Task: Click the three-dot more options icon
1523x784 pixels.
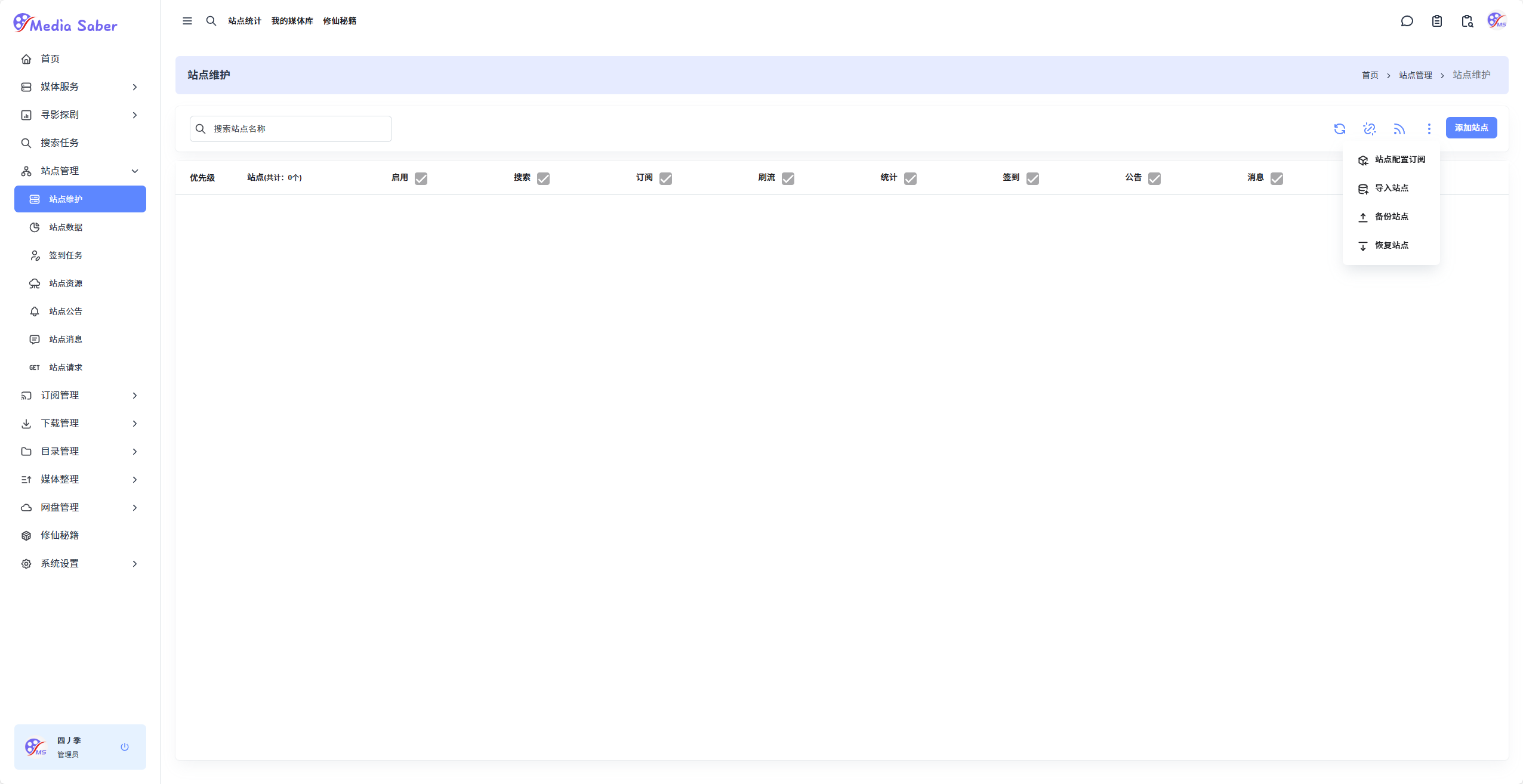Action: tap(1429, 129)
